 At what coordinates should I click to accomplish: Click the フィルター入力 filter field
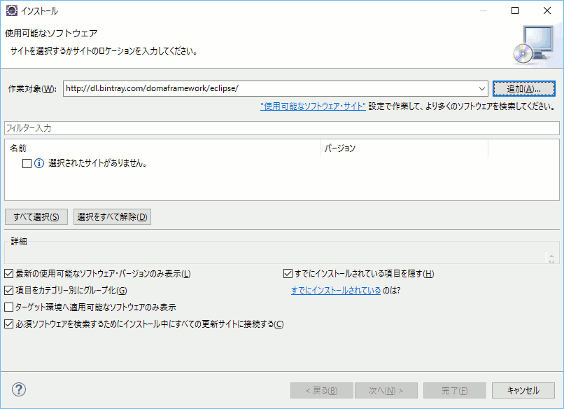pos(282,128)
